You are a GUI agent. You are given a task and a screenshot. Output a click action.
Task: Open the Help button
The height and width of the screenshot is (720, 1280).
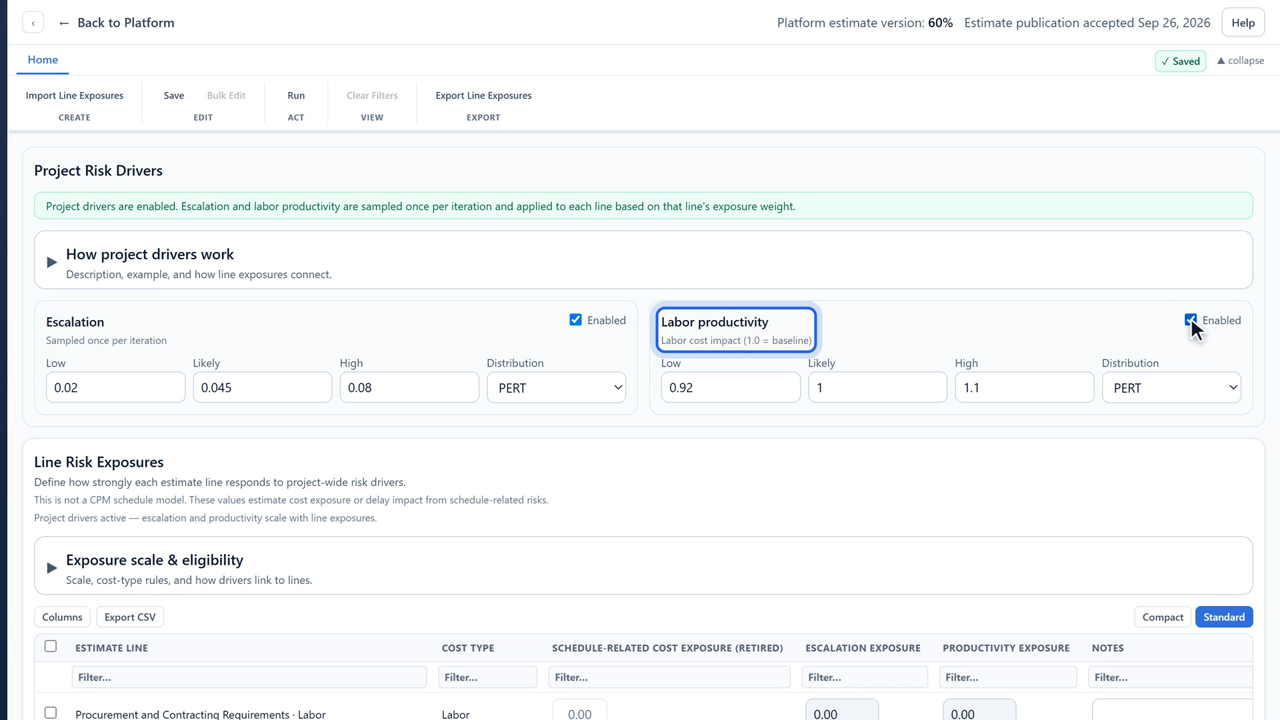(x=1243, y=23)
